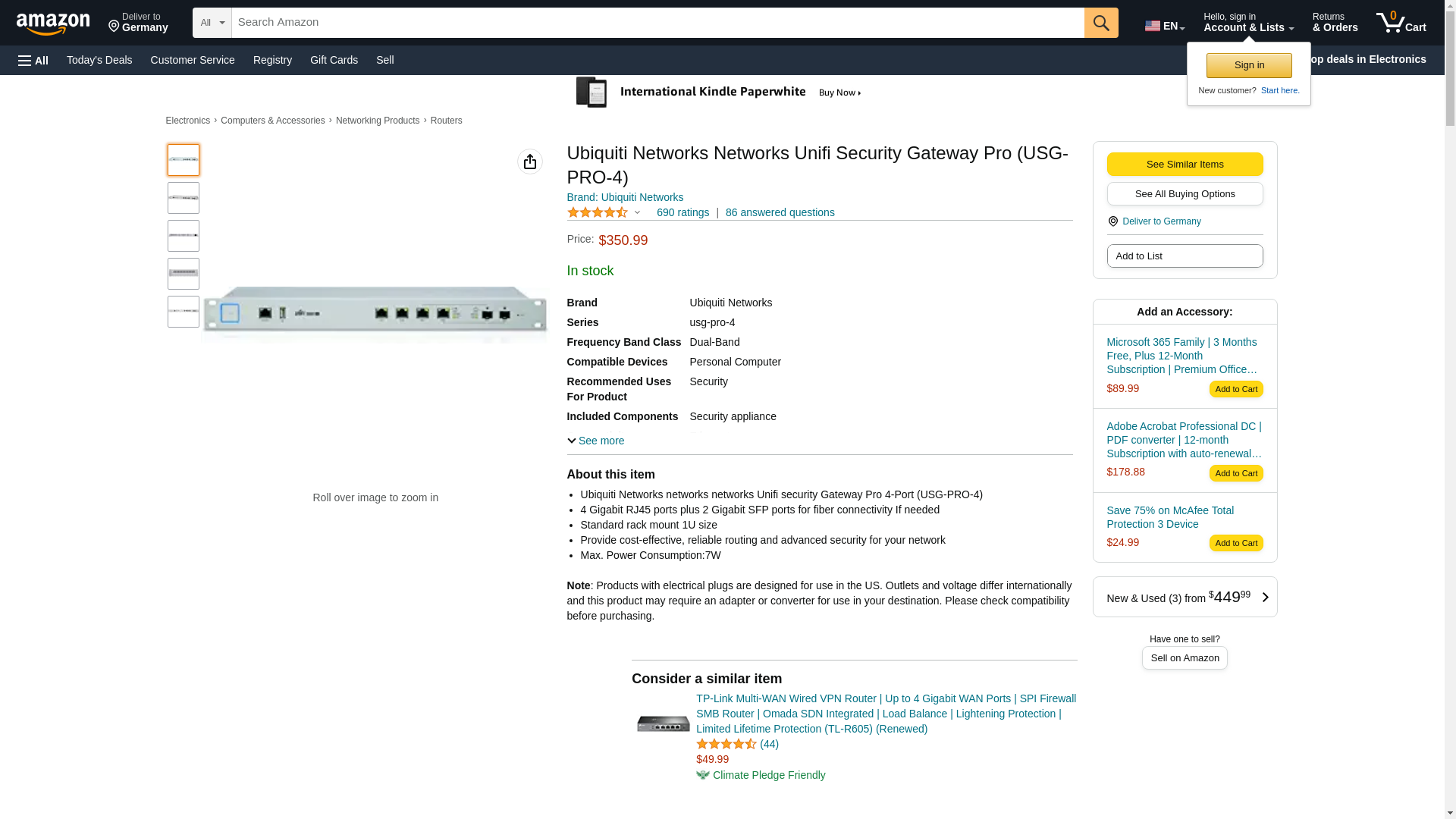
Task: Open the All hamburger menu
Action: pos(33,60)
